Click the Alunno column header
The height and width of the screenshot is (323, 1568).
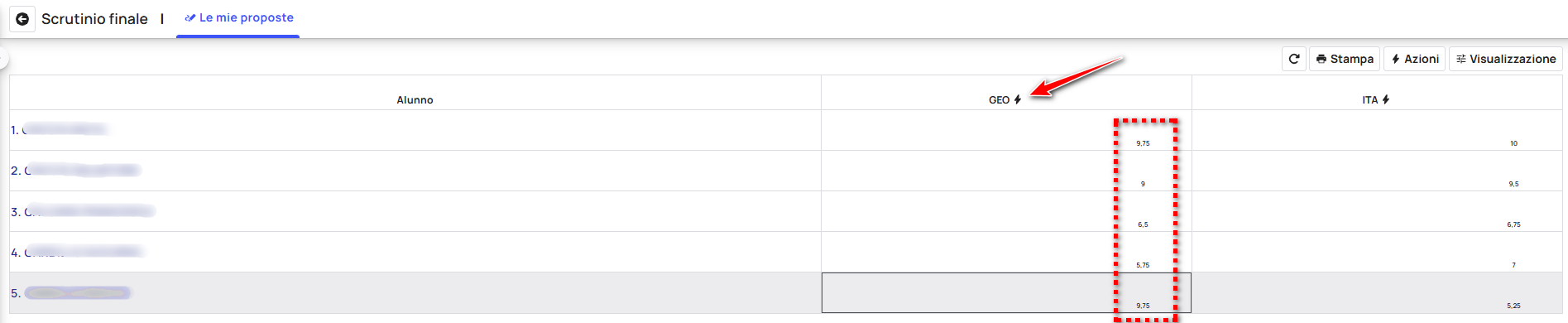tap(415, 100)
